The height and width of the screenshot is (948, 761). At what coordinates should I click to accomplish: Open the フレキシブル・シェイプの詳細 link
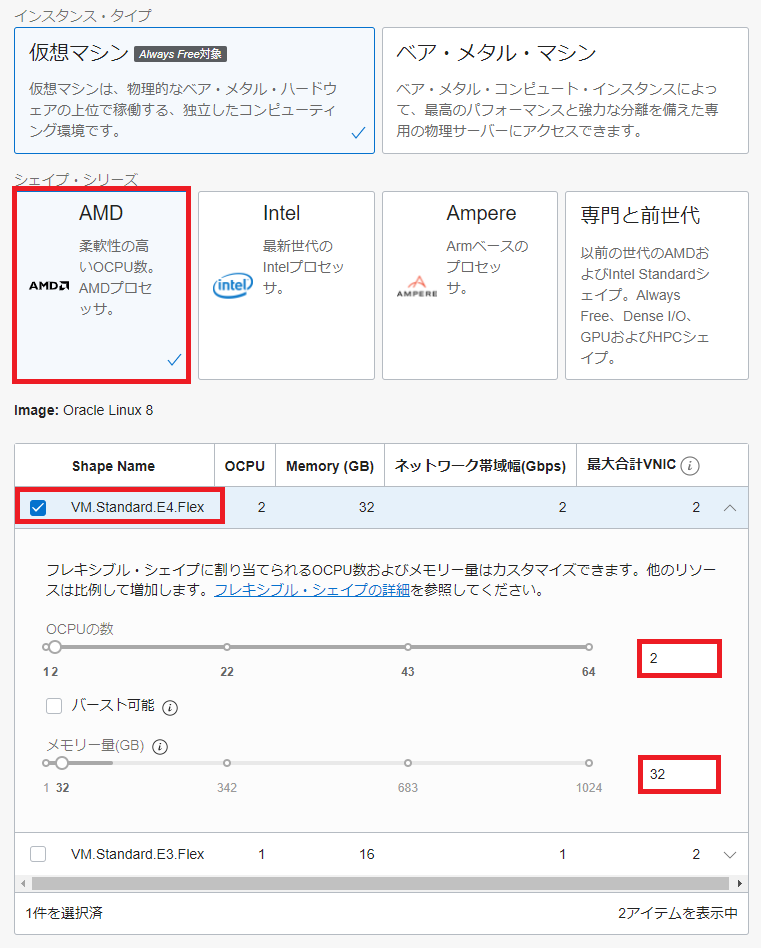311,590
